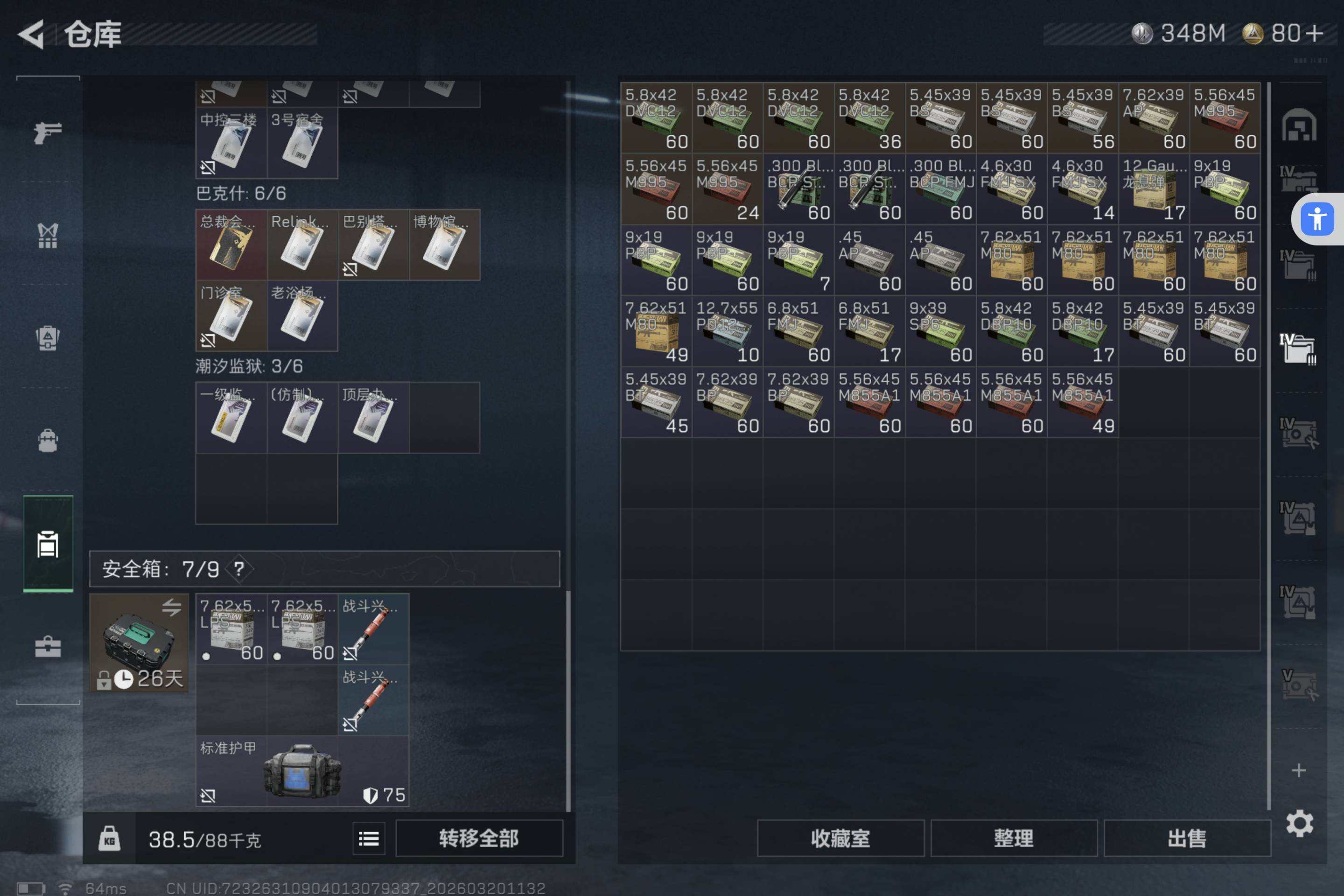This screenshot has height=896, width=1344.
Task: Switch to the main warehouse tab icon
Action: (x=1298, y=125)
